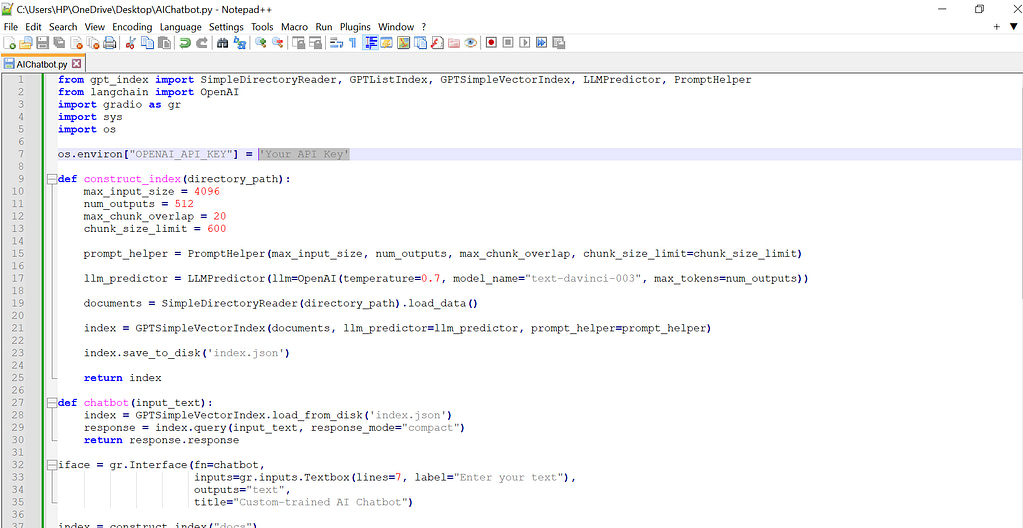The height and width of the screenshot is (528, 1023).
Task: Click the value 4096 on line 10
Action: coord(207,191)
